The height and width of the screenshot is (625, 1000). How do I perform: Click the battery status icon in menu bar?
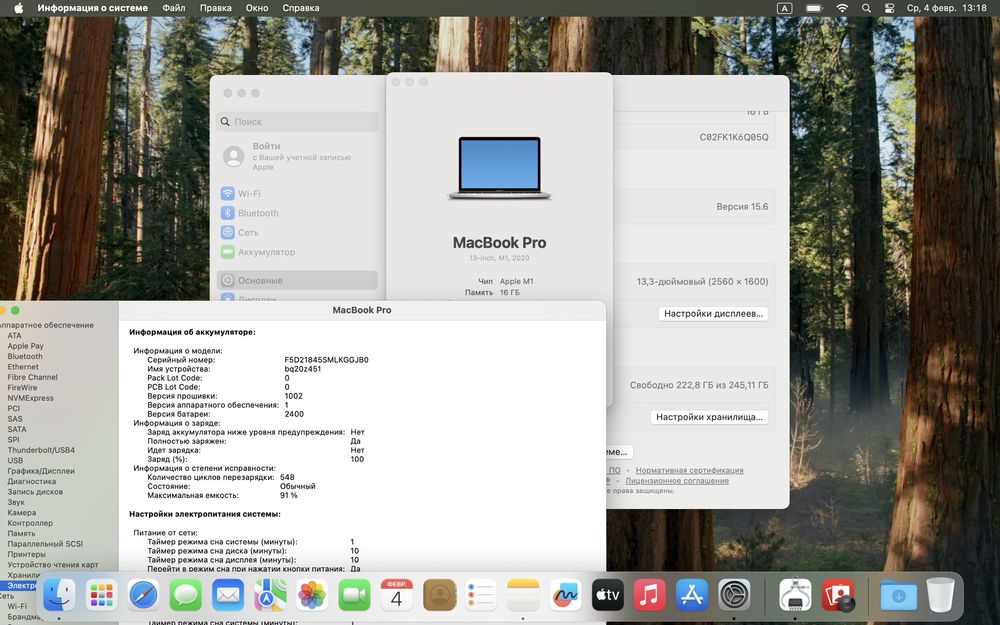tap(814, 8)
